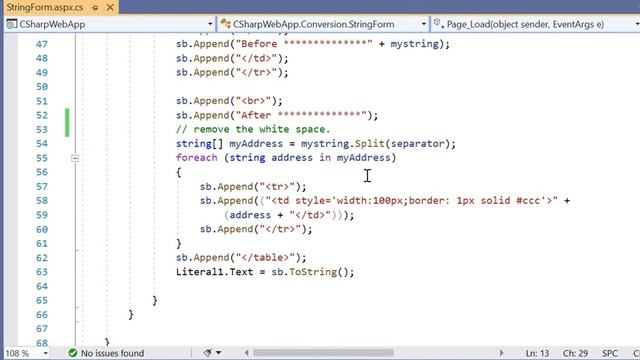Click line number 47
640x360 pixels.
tap(42, 44)
